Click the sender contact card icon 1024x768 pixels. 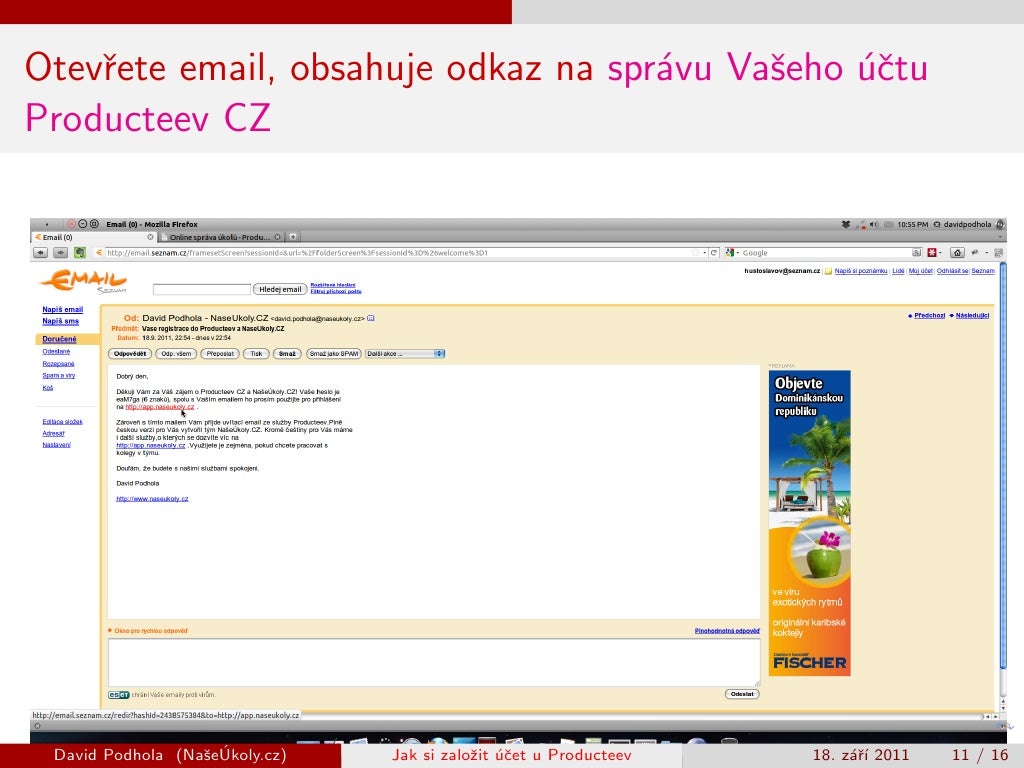click(371, 319)
